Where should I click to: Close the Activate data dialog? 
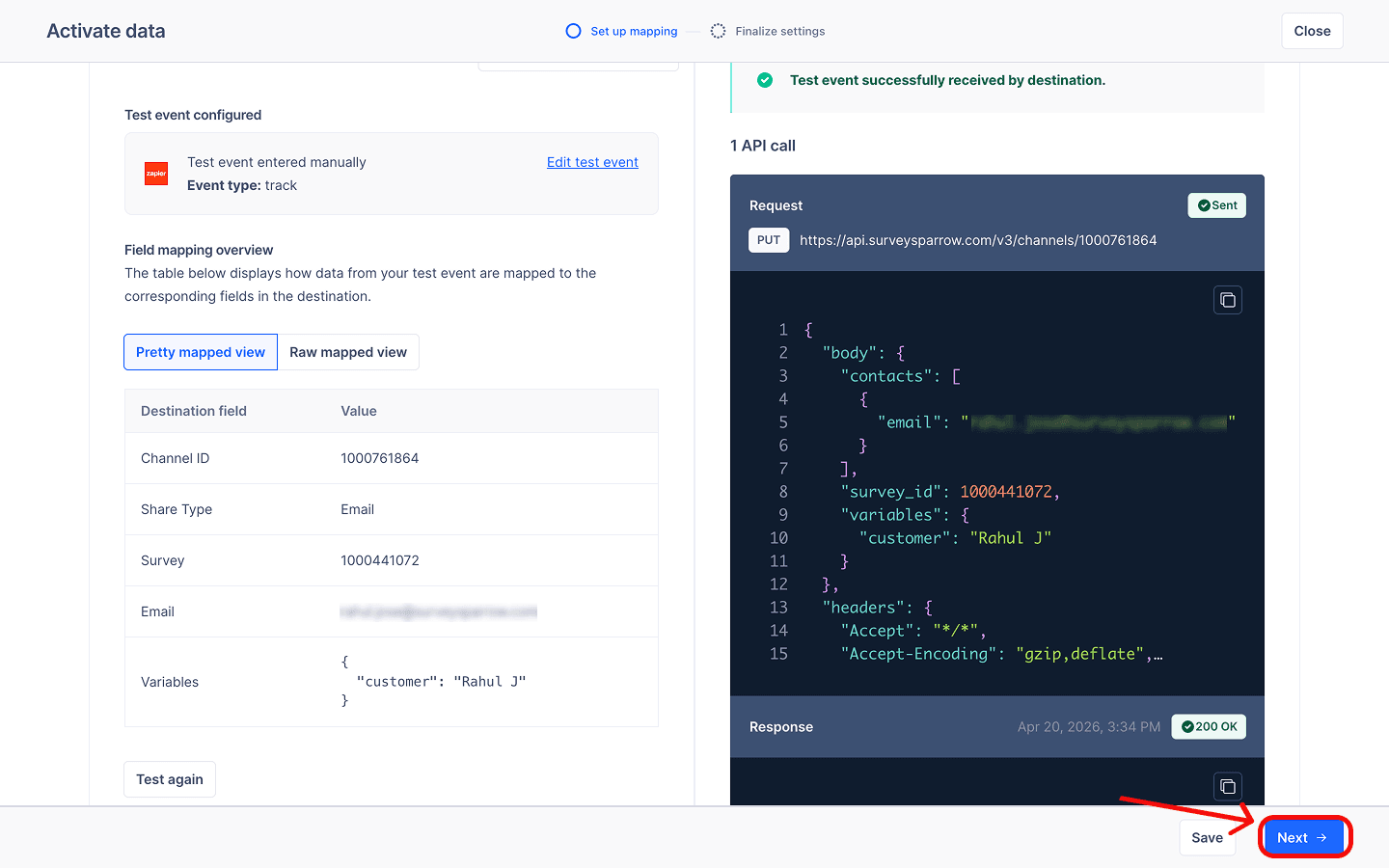(x=1312, y=31)
